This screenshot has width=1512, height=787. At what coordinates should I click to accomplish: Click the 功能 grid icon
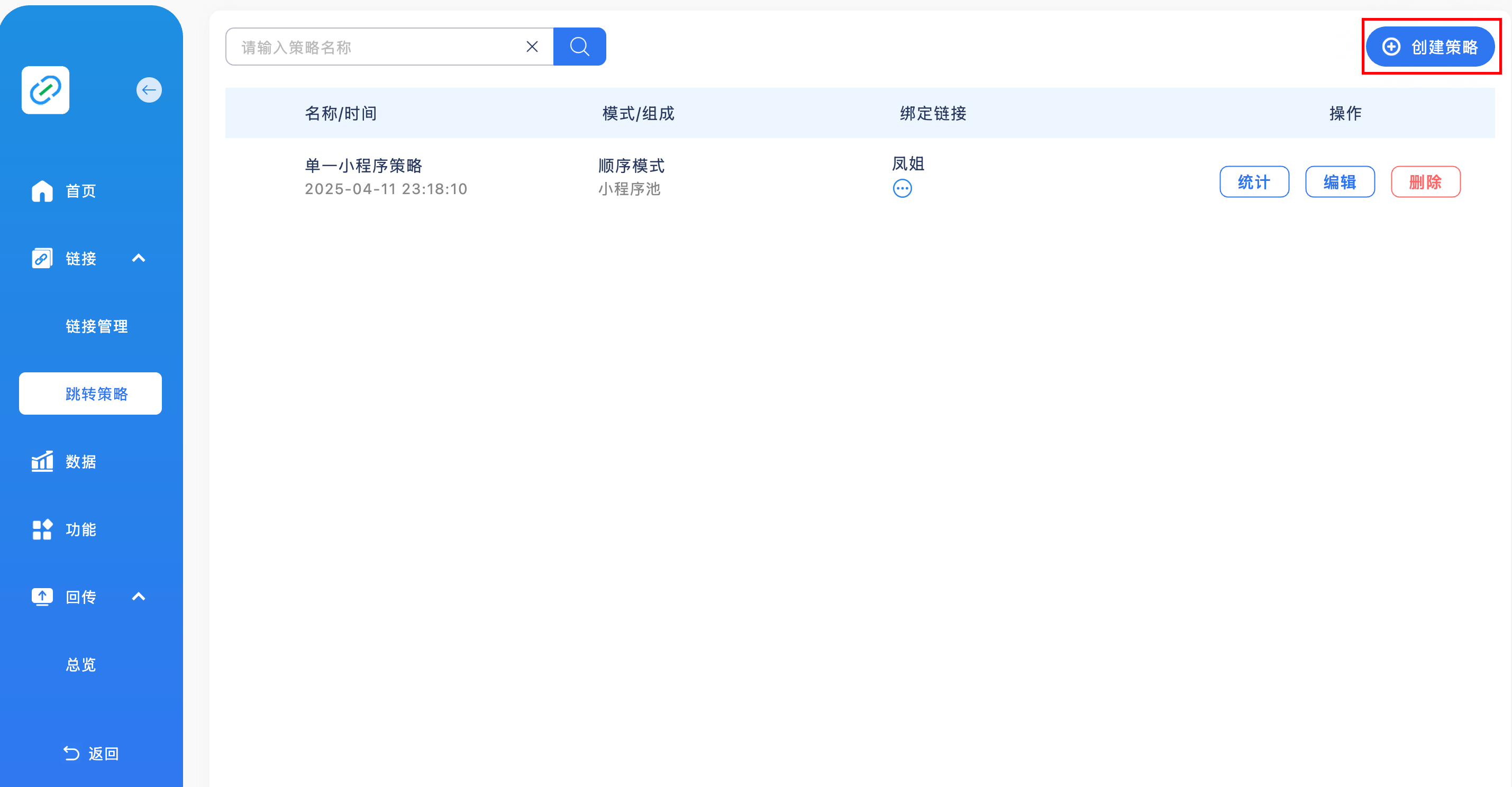(x=42, y=529)
